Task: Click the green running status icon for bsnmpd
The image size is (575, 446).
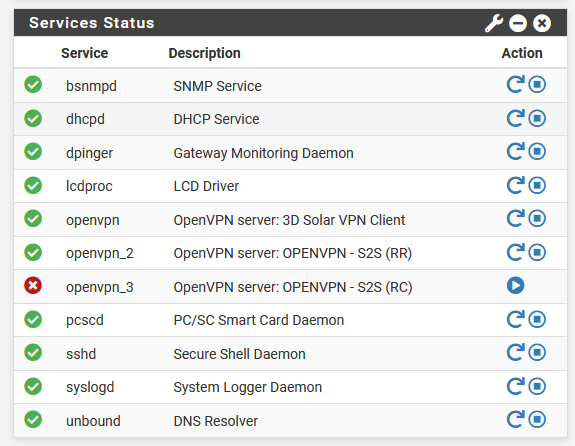Action: point(33,84)
